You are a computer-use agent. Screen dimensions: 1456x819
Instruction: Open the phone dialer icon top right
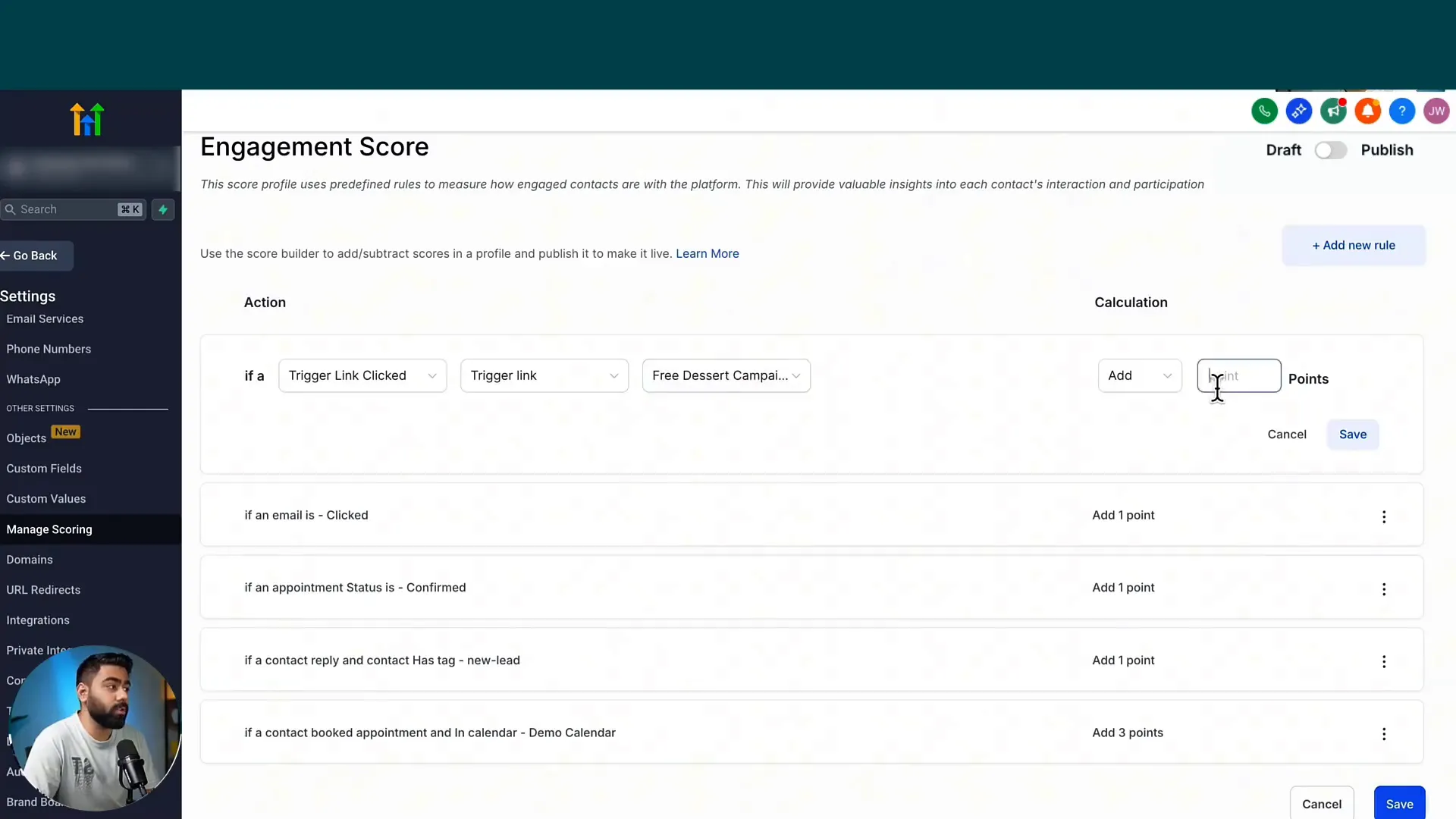coord(1264,111)
